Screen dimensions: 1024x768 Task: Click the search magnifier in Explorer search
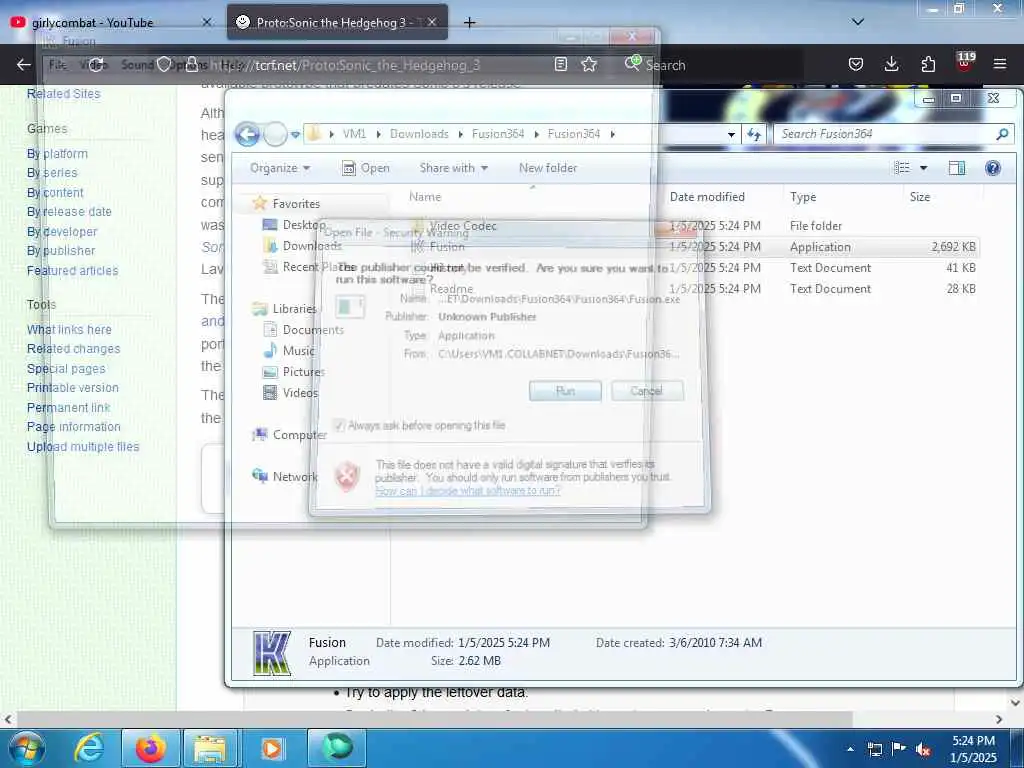pos(1002,134)
